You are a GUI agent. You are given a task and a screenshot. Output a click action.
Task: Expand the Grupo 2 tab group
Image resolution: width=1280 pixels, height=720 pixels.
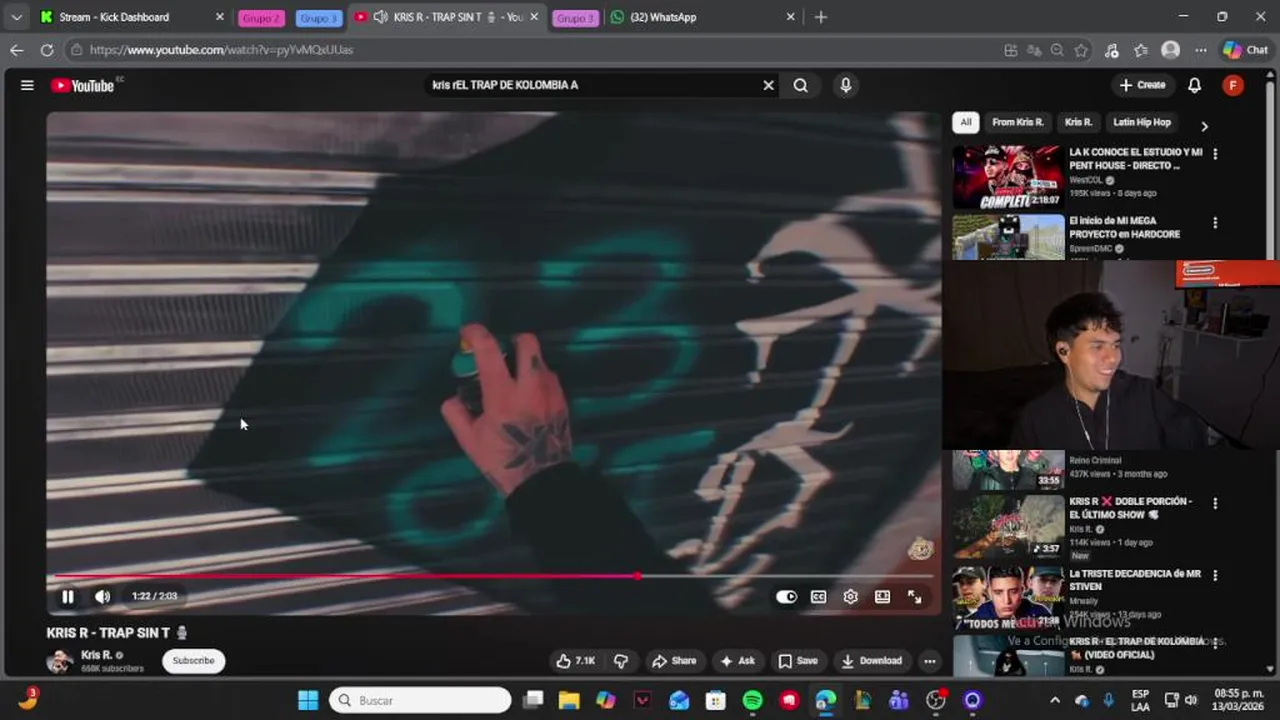tap(261, 18)
